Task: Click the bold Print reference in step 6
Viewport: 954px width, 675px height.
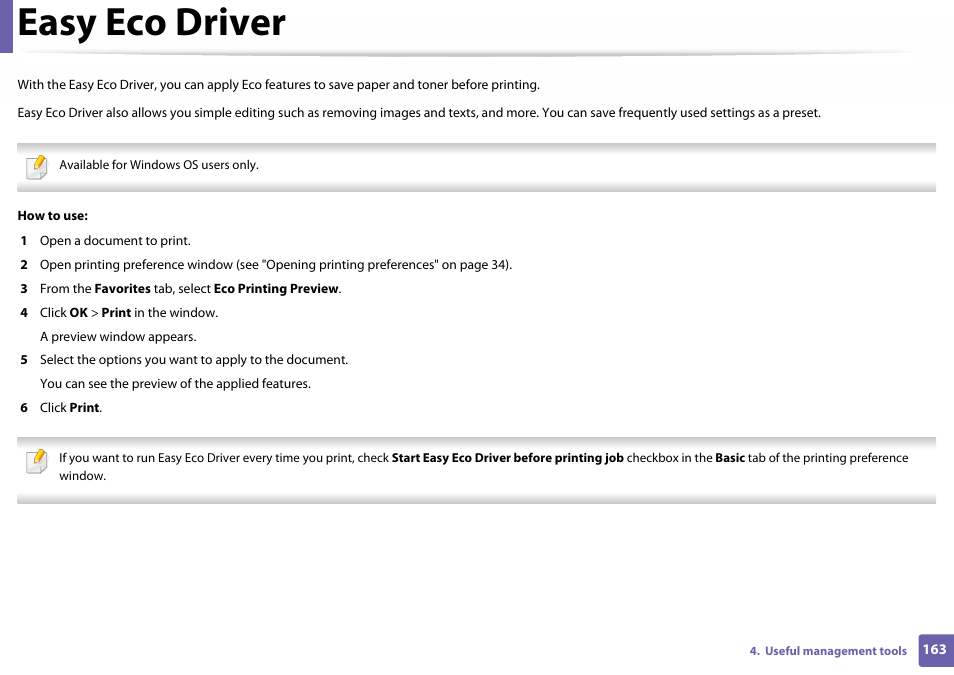Action: pos(84,407)
